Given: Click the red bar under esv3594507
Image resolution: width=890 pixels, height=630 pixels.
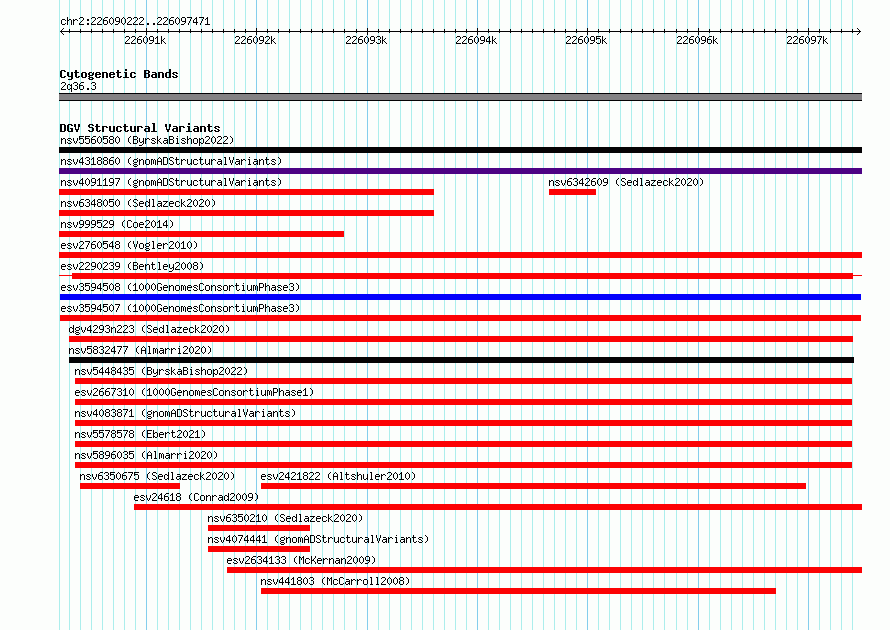Looking at the screenshot, I should pos(460,318).
